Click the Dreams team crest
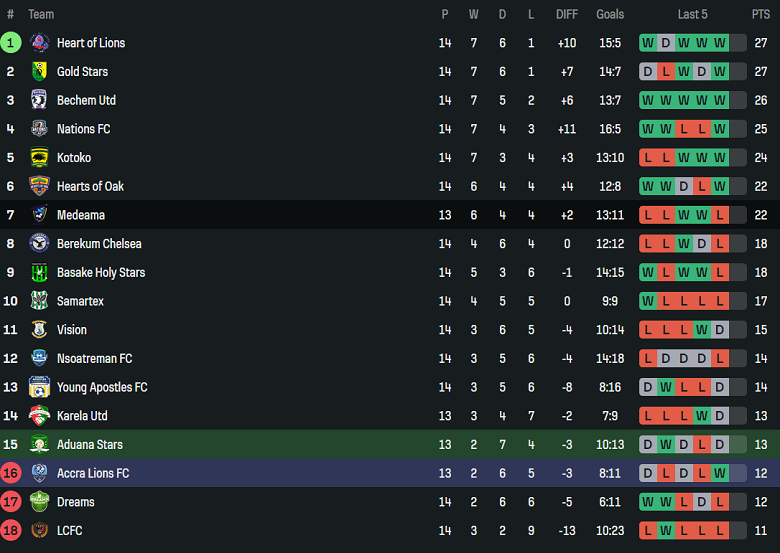Image resolution: width=780 pixels, height=553 pixels. pos(39,502)
